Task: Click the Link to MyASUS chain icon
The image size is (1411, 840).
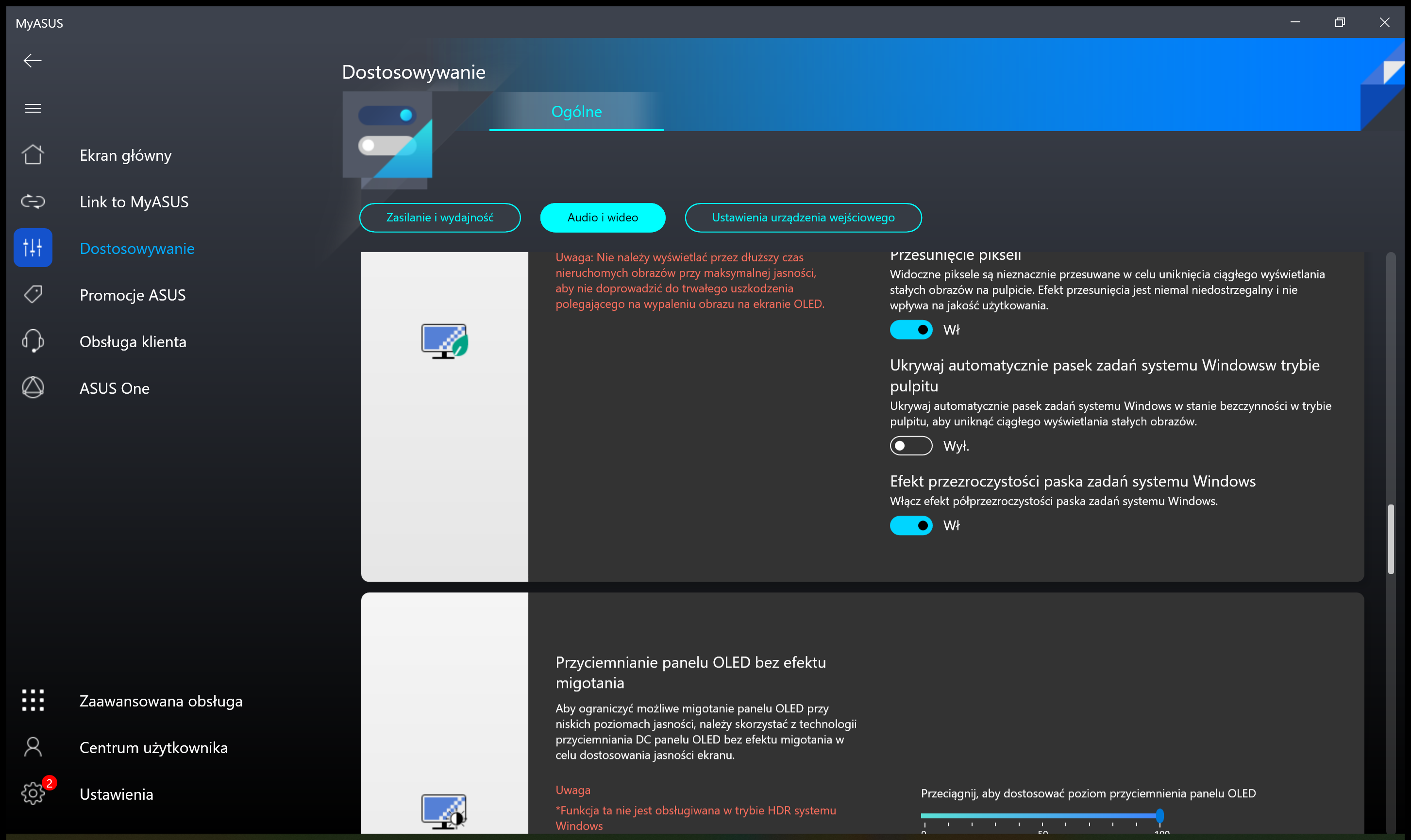Action: tap(33, 202)
